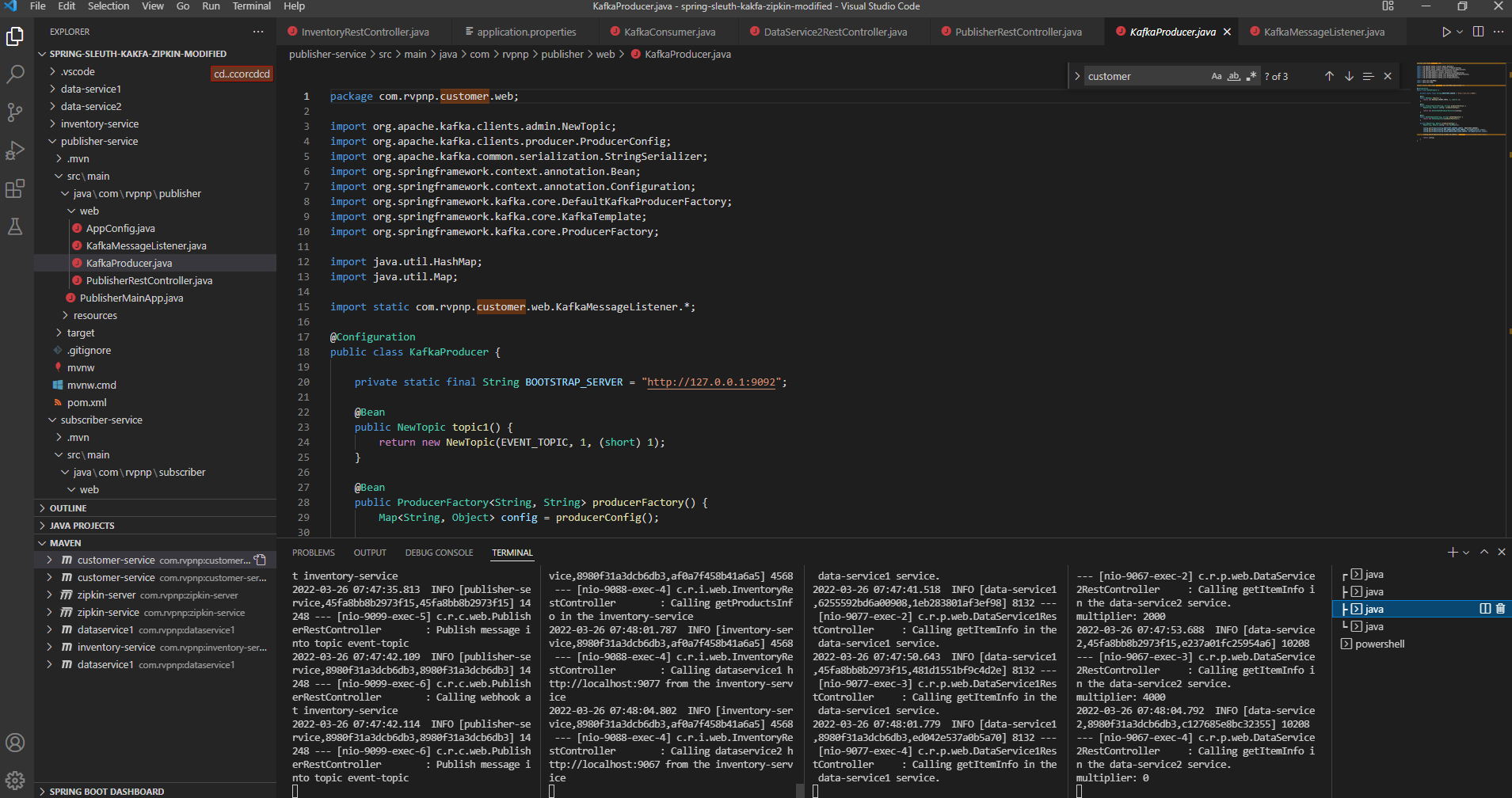This screenshot has height=798, width=1512.
Task: Open the new terminal launch profile dropdown
Action: point(1466,553)
